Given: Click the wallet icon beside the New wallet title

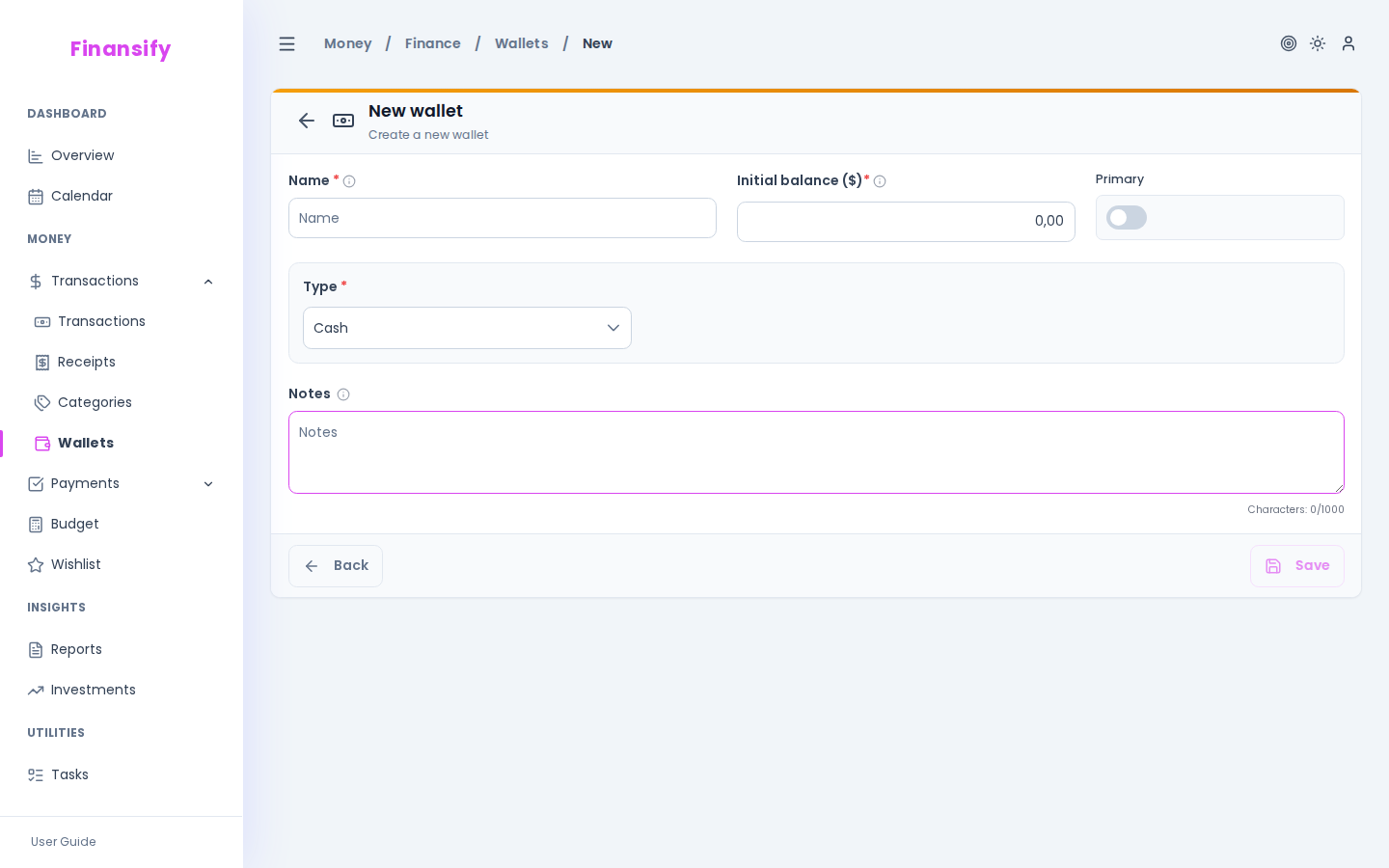Looking at the screenshot, I should (343, 121).
